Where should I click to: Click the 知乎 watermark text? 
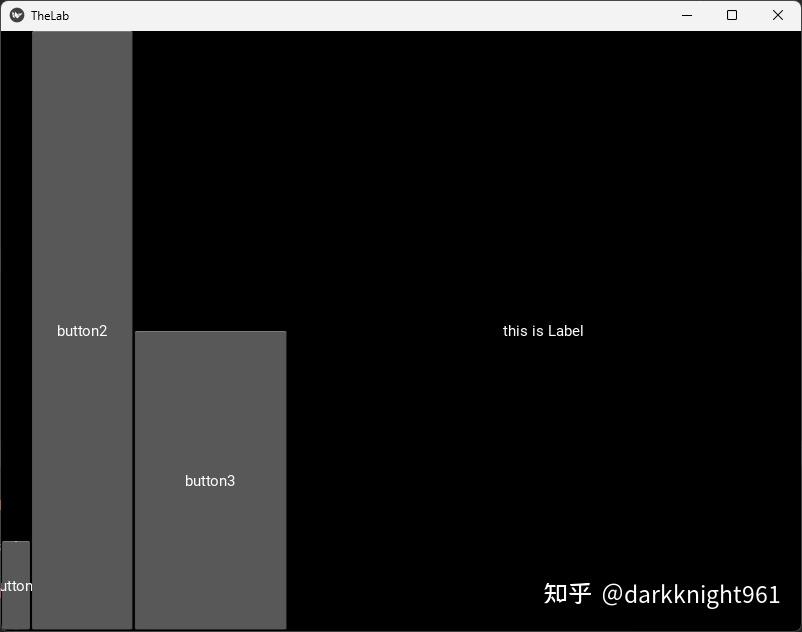click(x=566, y=594)
